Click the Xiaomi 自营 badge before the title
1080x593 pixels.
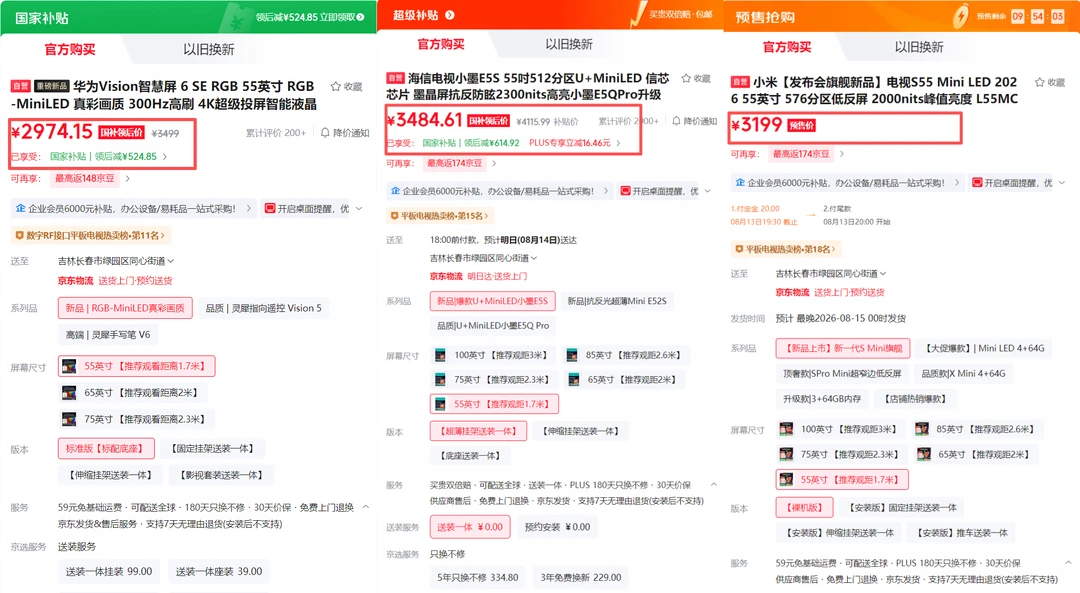click(740, 82)
